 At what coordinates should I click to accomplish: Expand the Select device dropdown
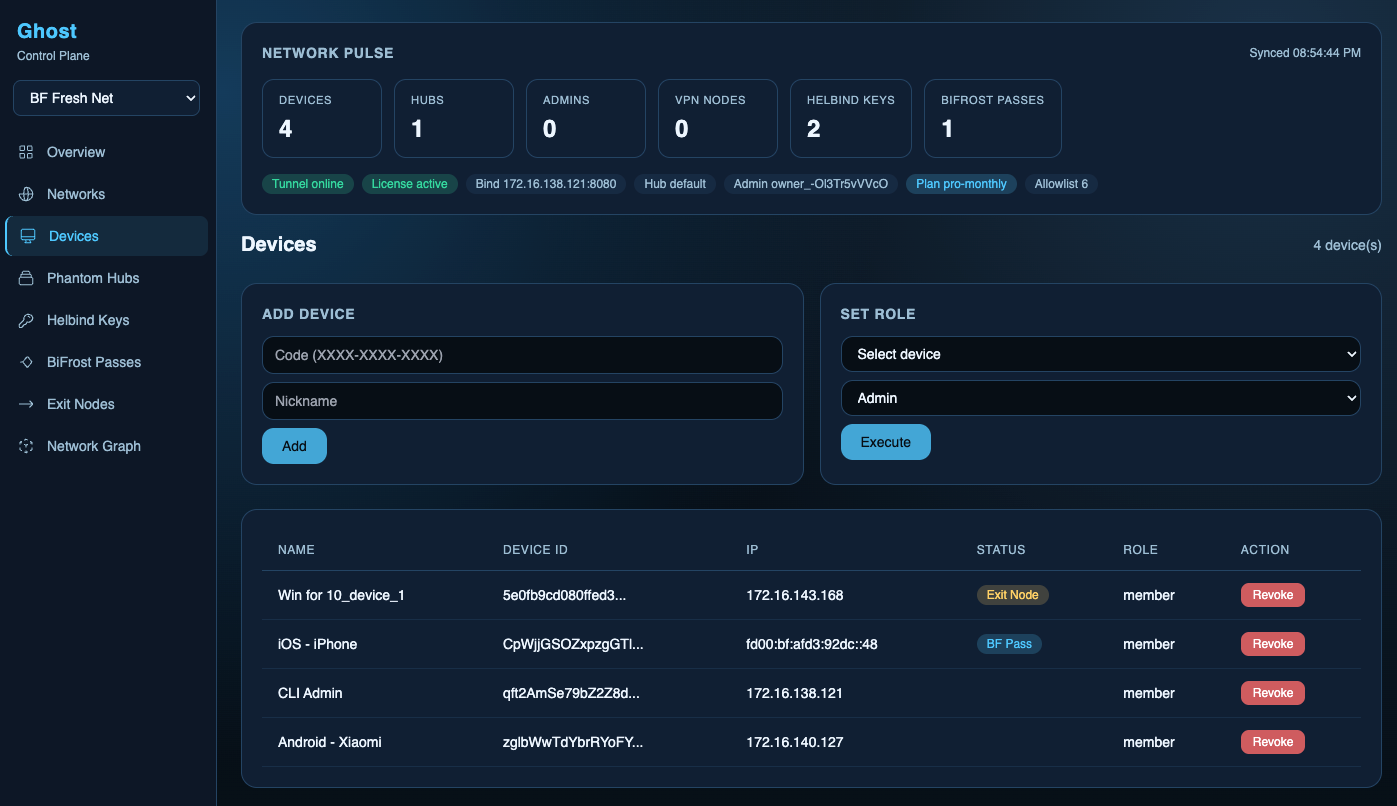pos(1100,354)
